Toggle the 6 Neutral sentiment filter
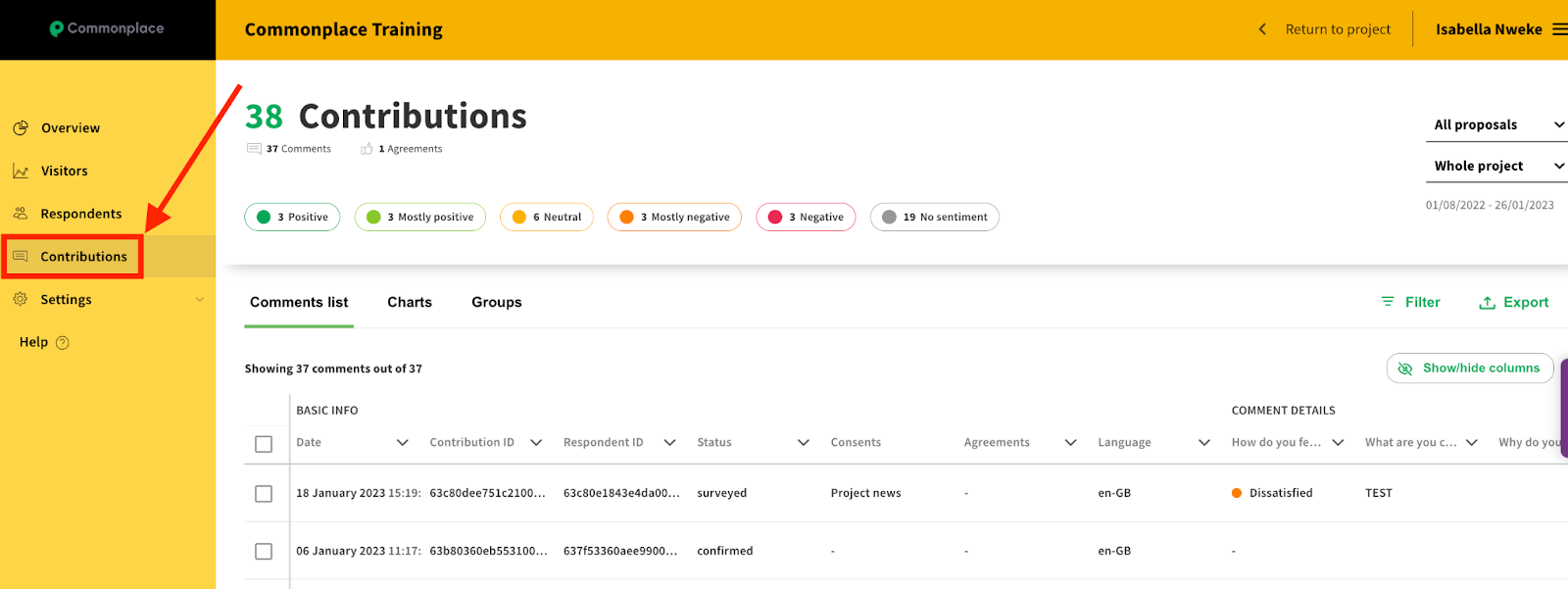Image resolution: width=1568 pixels, height=589 pixels. pyautogui.click(x=547, y=217)
